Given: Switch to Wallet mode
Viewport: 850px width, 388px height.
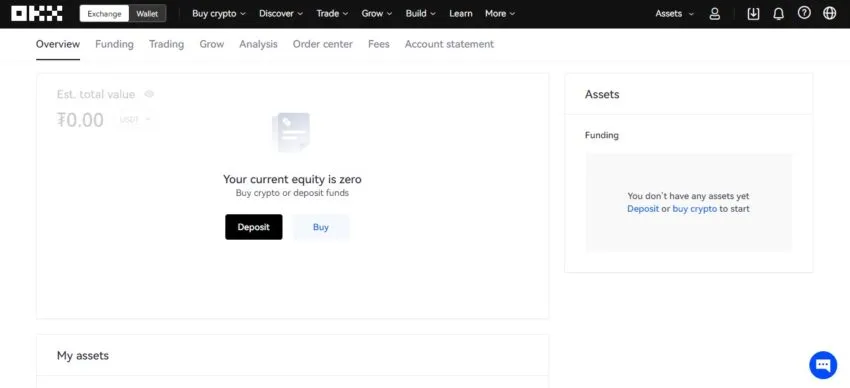Looking at the screenshot, I should 147,14.
